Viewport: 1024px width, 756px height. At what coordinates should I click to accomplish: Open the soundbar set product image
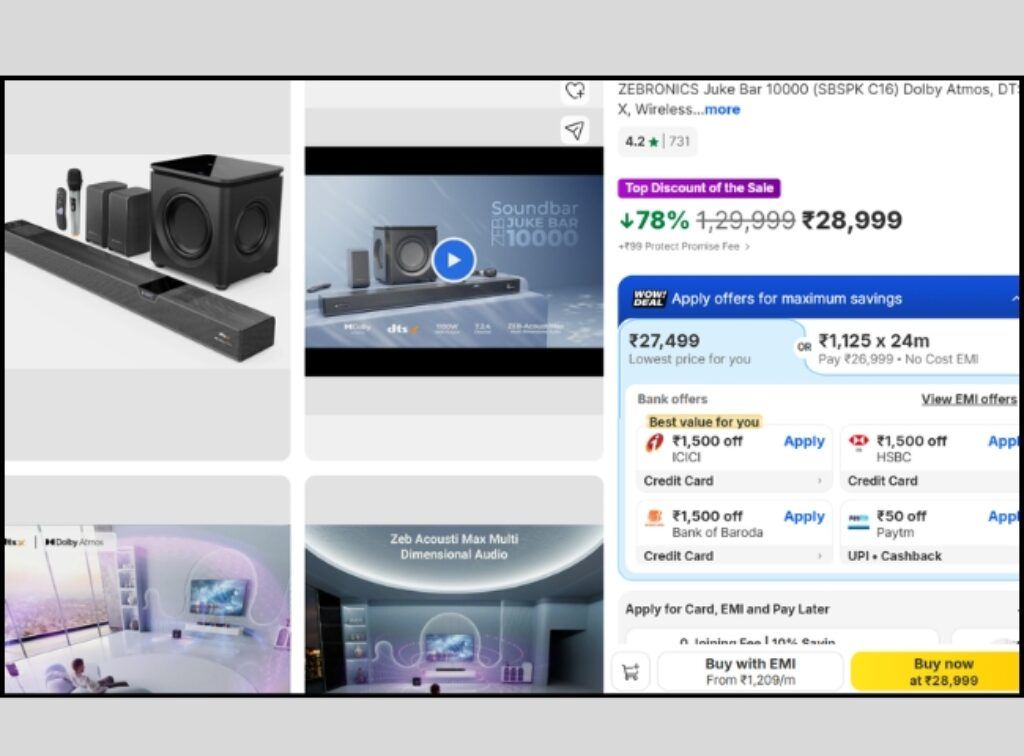pos(148,261)
